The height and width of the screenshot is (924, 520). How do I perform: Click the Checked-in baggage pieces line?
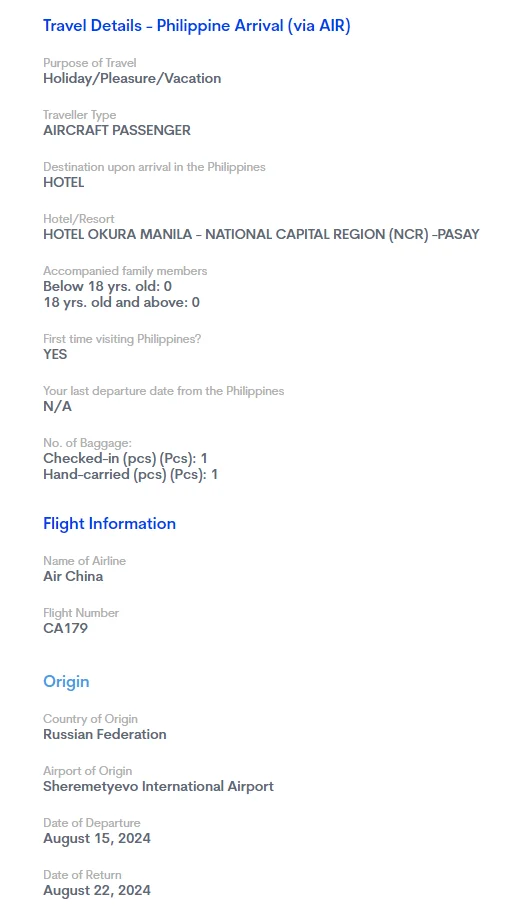point(125,458)
